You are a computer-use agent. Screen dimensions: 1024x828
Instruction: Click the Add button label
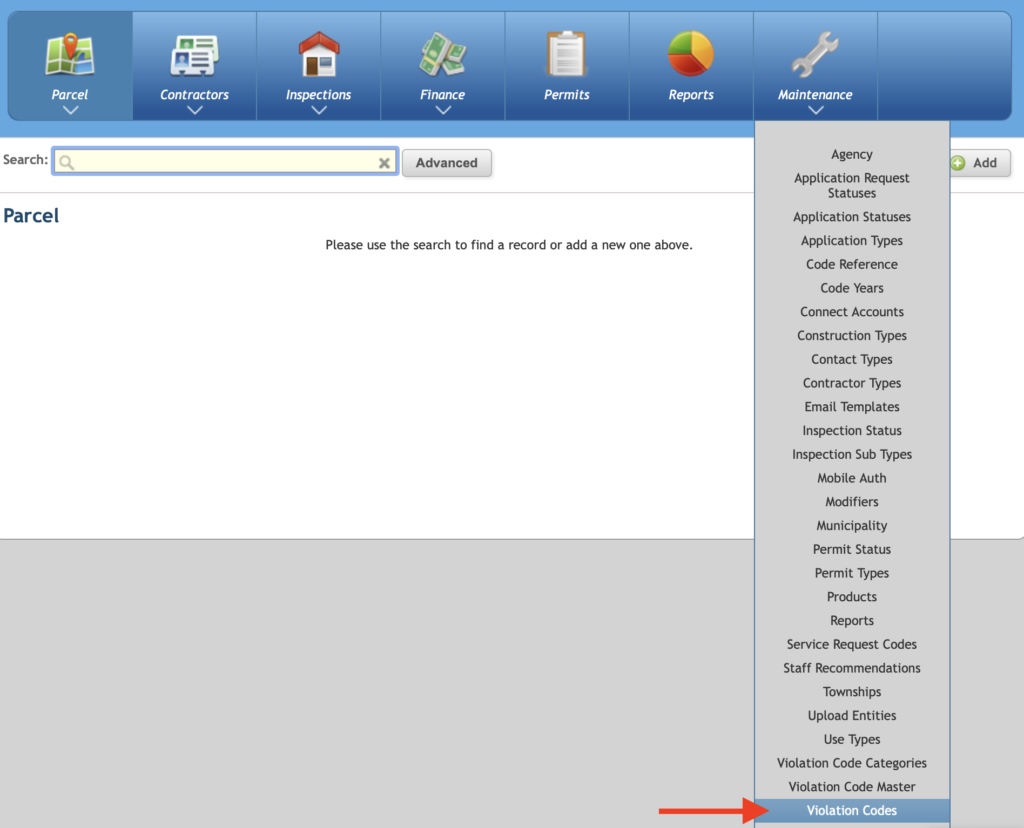pos(985,163)
